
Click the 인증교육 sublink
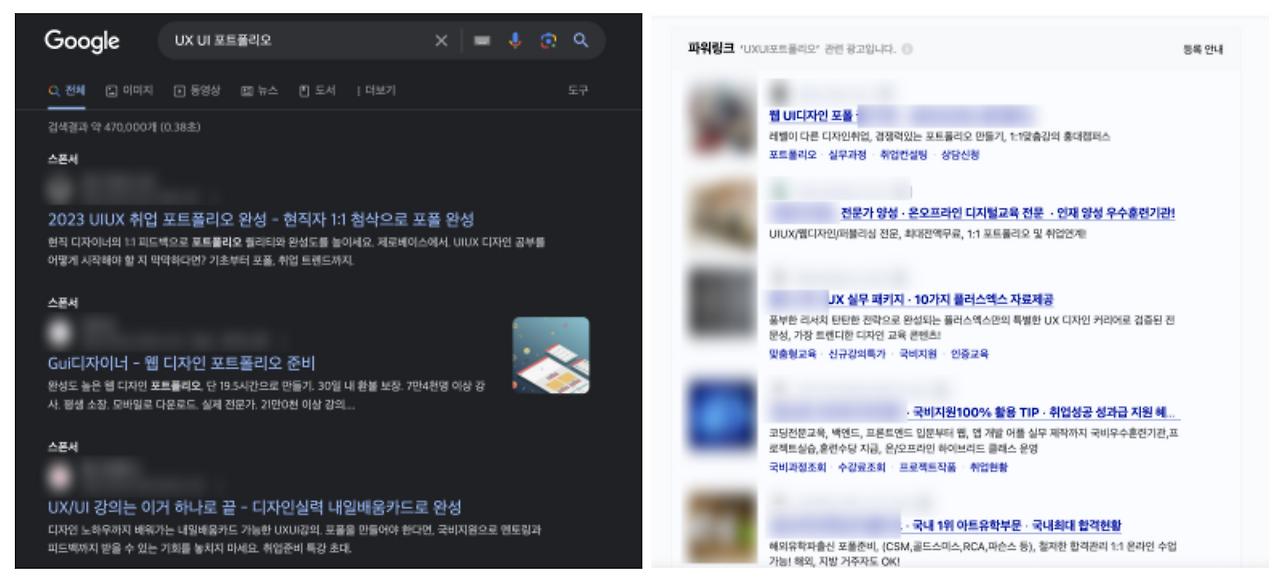pos(969,354)
